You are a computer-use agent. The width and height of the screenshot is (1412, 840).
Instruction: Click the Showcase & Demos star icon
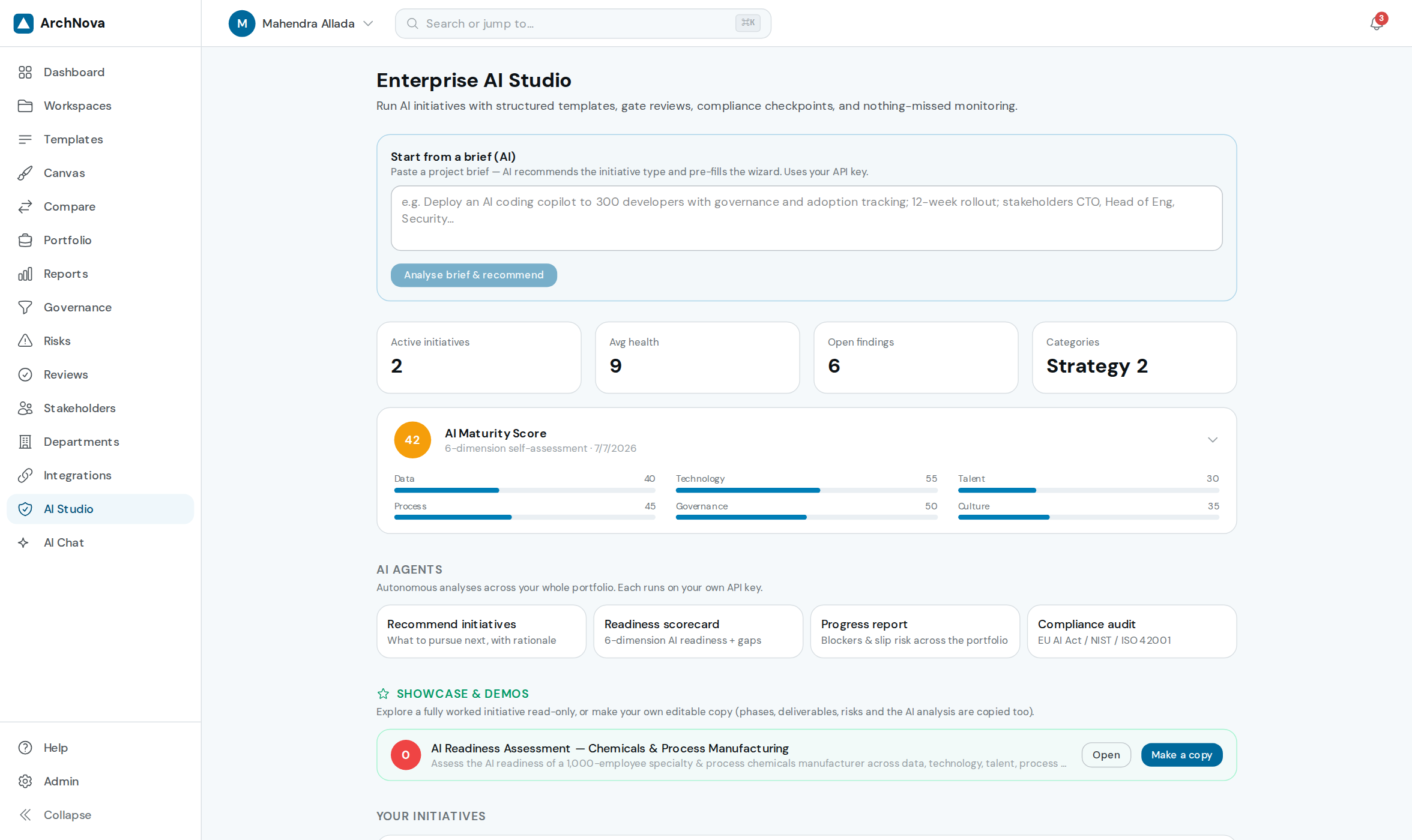[x=383, y=694]
